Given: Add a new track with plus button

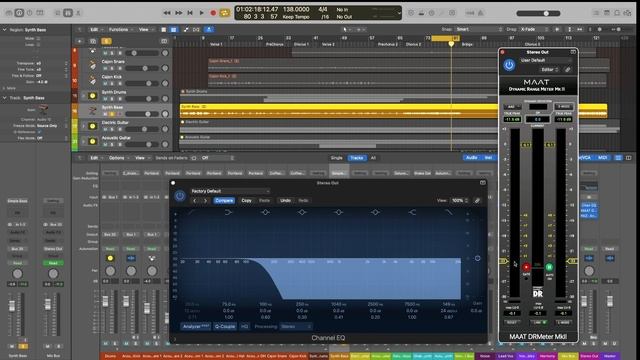Looking at the screenshot, I should (x=79, y=41).
